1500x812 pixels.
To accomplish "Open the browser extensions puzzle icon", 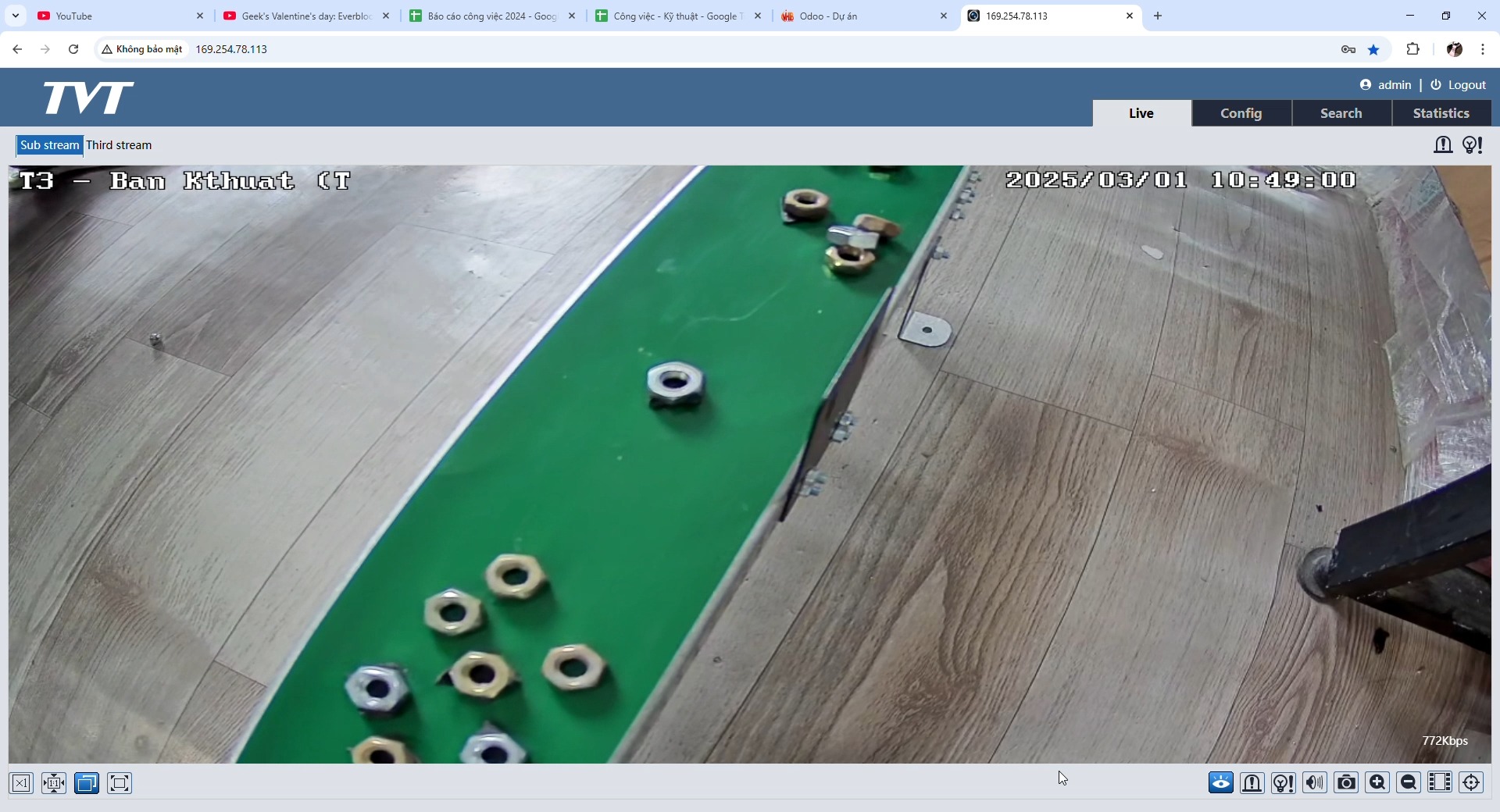I will pos(1413,48).
